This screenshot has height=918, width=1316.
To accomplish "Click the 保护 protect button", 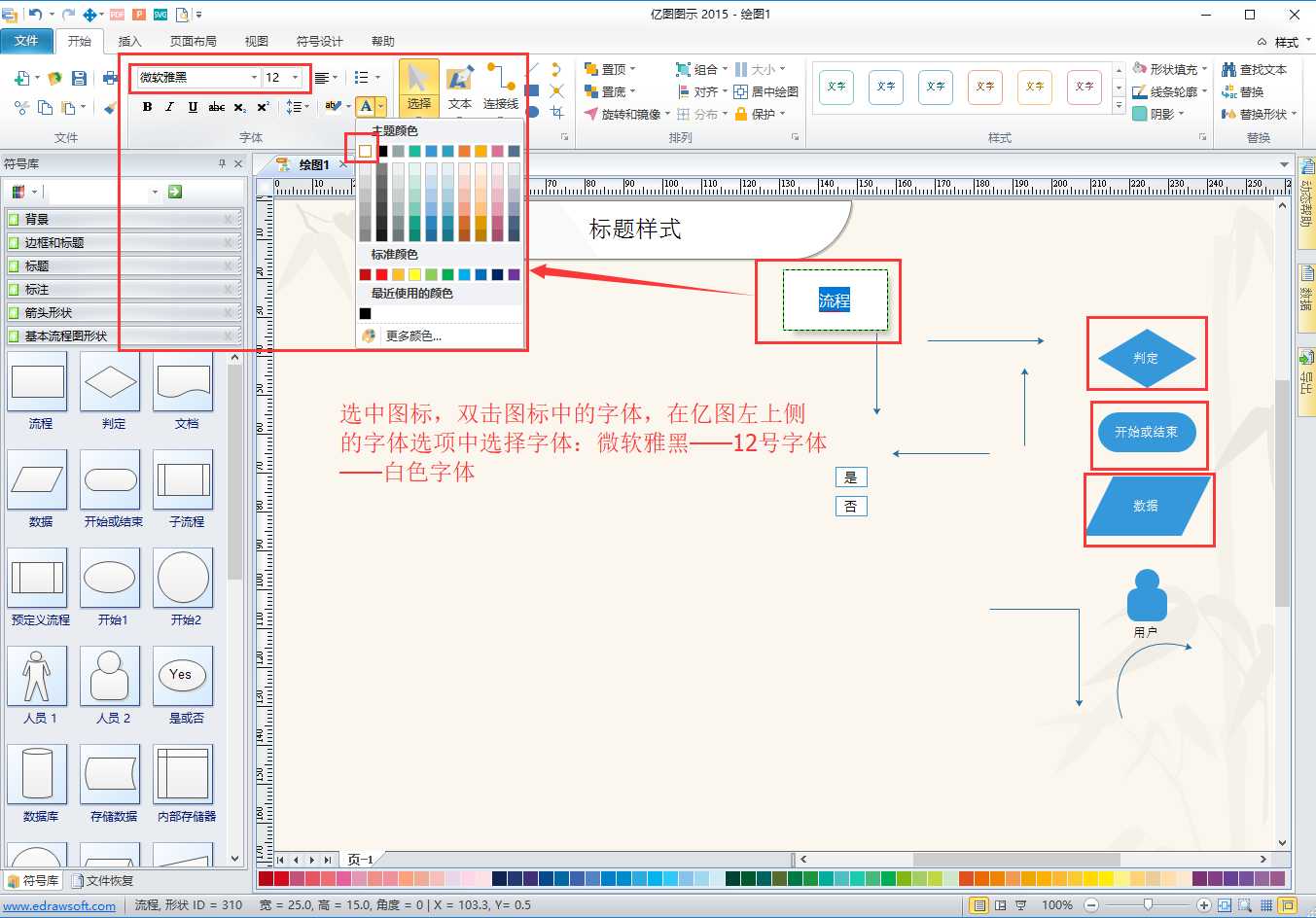I will pyautogui.click(x=760, y=114).
